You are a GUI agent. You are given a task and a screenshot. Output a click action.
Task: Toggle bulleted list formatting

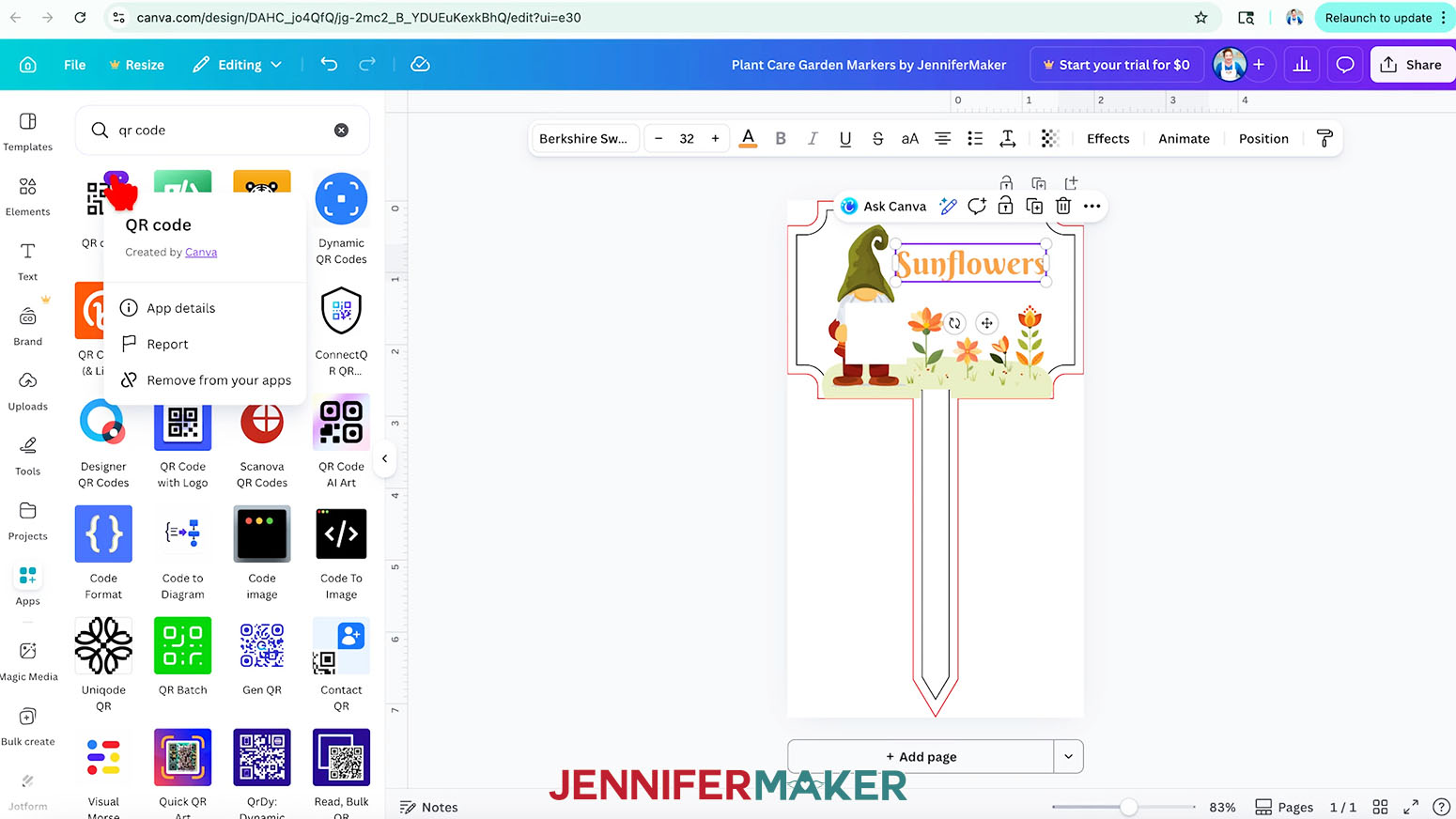tap(975, 138)
